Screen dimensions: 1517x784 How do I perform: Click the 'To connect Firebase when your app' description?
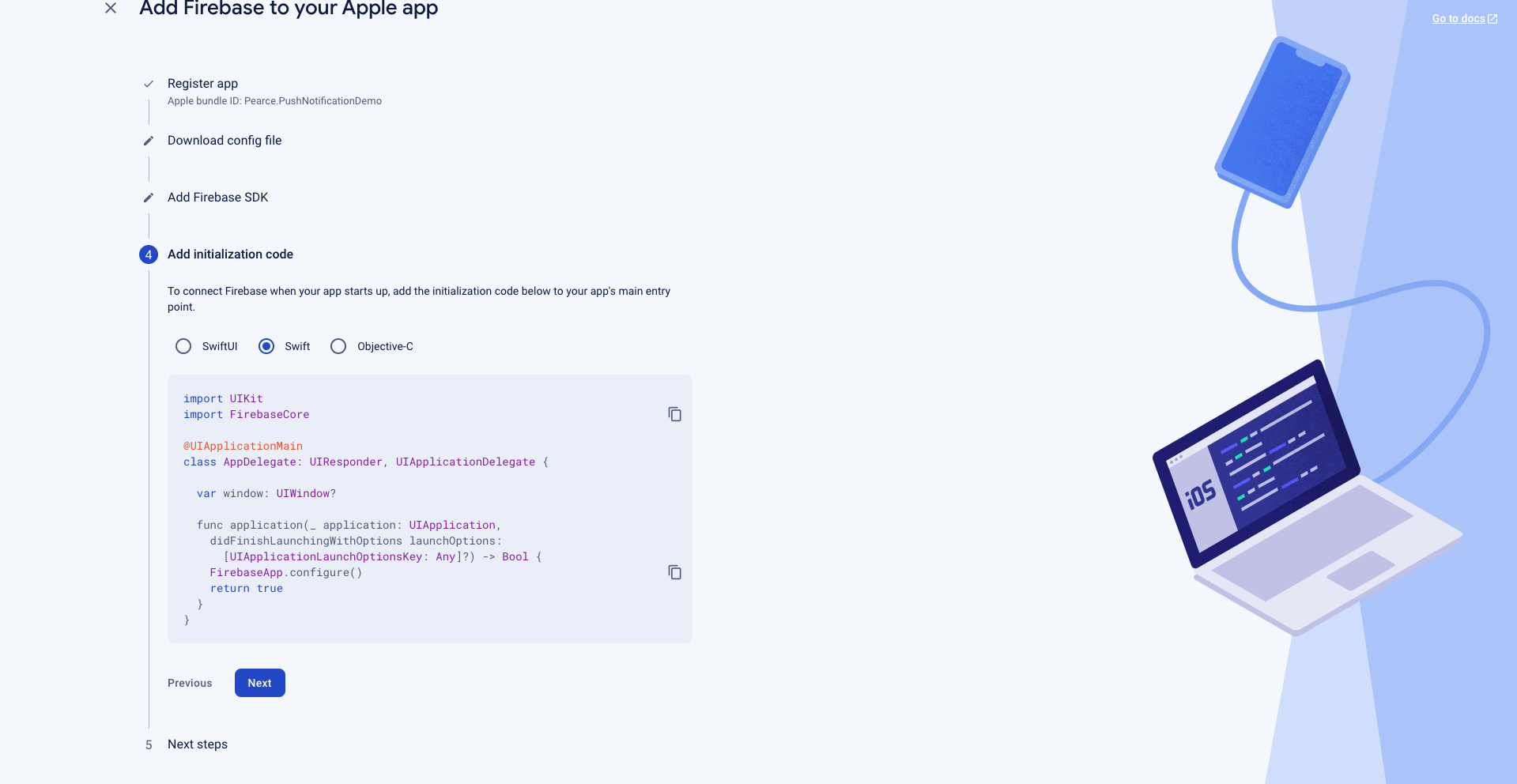click(419, 299)
